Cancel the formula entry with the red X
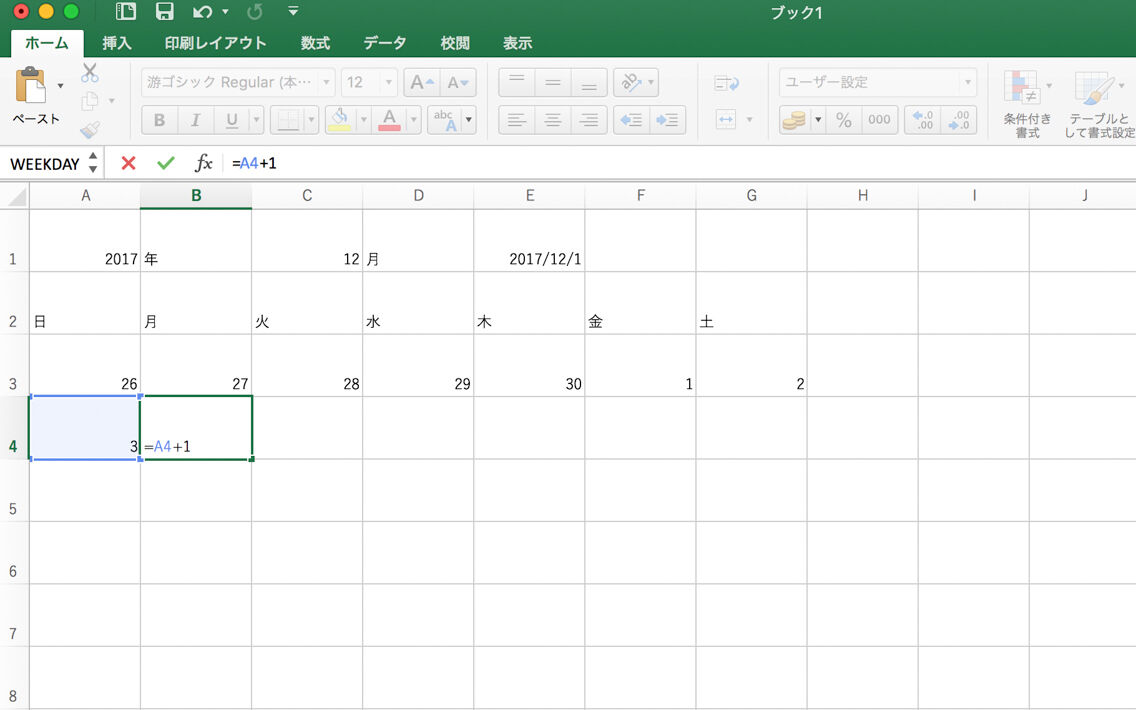 click(128, 162)
